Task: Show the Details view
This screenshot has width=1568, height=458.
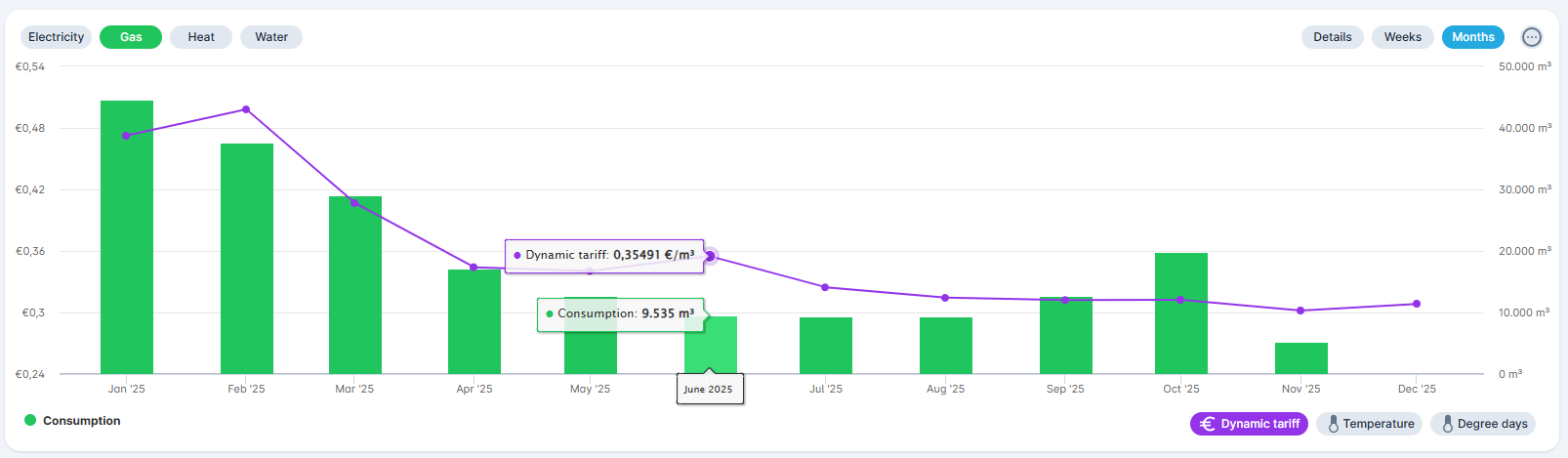Action: point(1332,37)
